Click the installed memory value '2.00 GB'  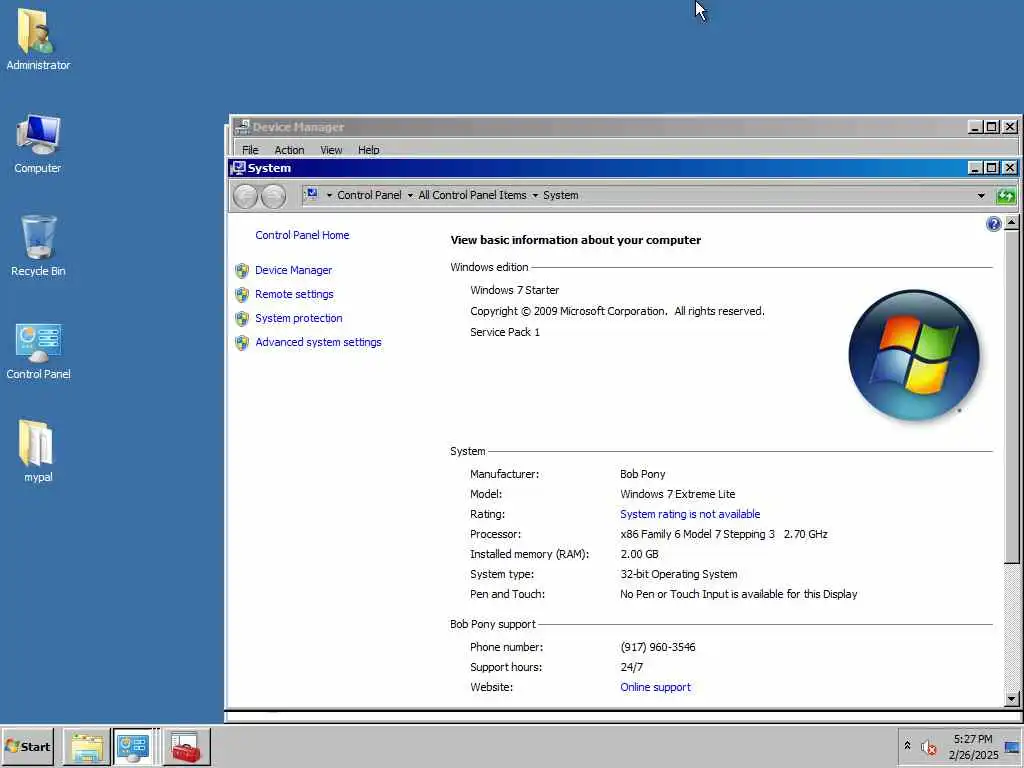[x=639, y=554]
